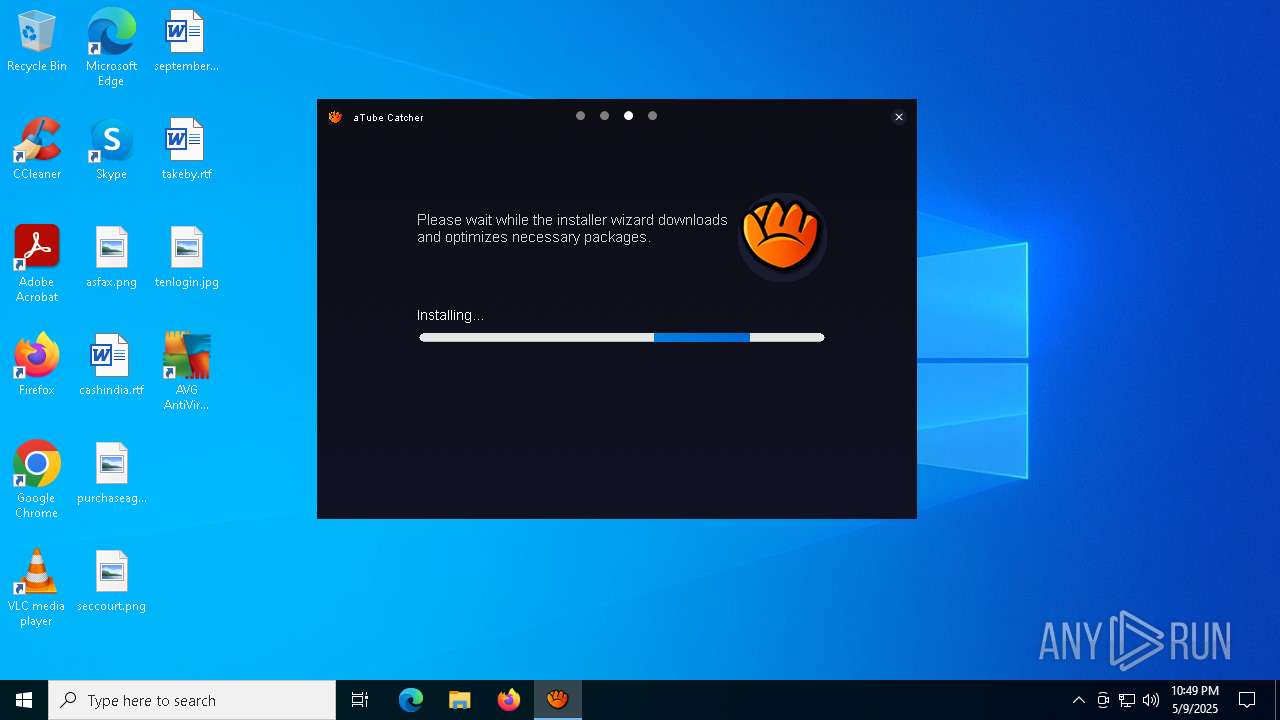Viewport: 1280px width, 720px height.
Task: Open the Windows Start menu
Action: pyautogui.click(x=24, y=700)
